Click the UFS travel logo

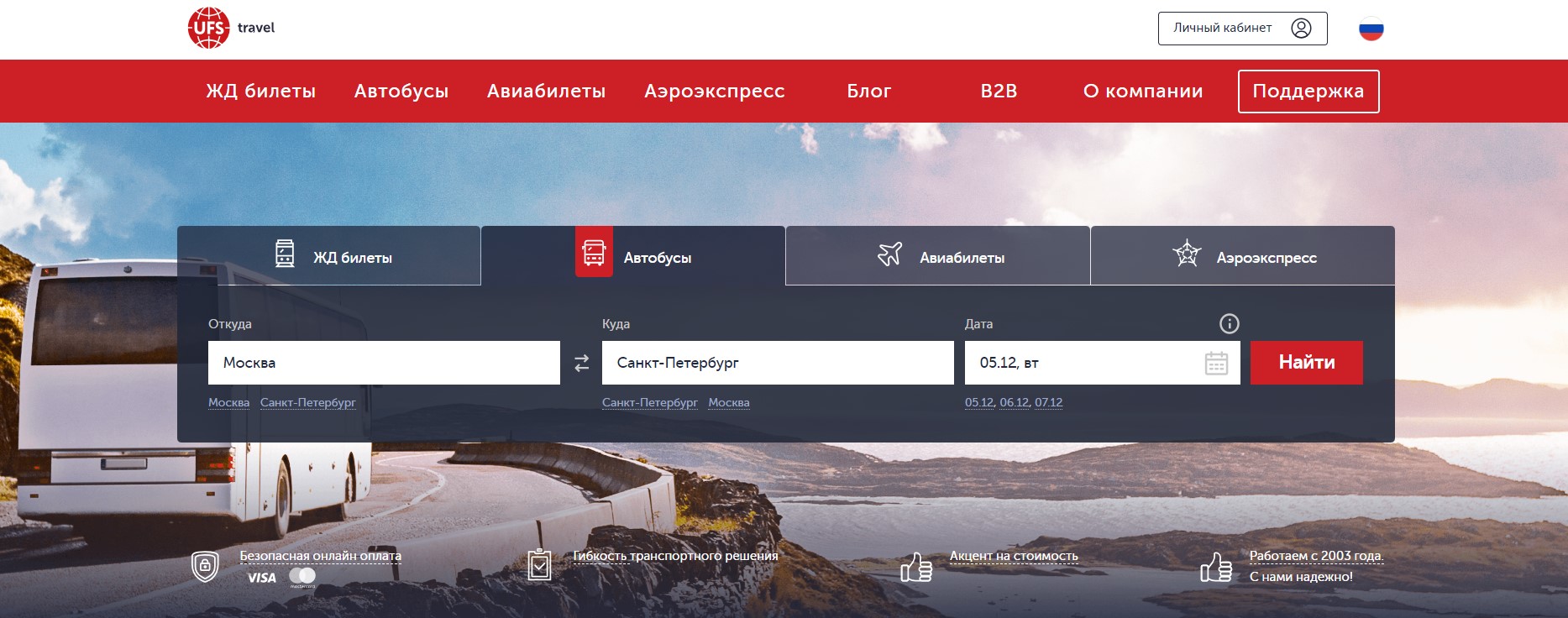pos(232,28)
